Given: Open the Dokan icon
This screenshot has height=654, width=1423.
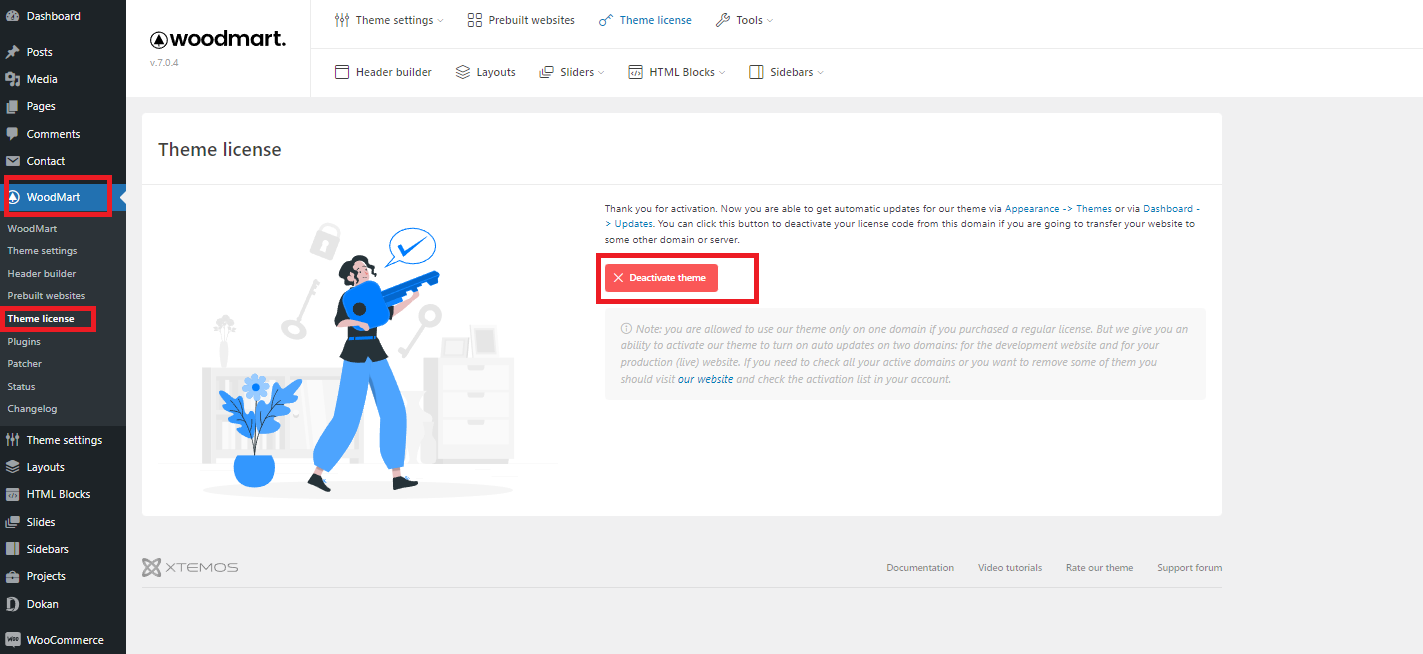Looking at the screenshot, I should [x=12, y=604].
